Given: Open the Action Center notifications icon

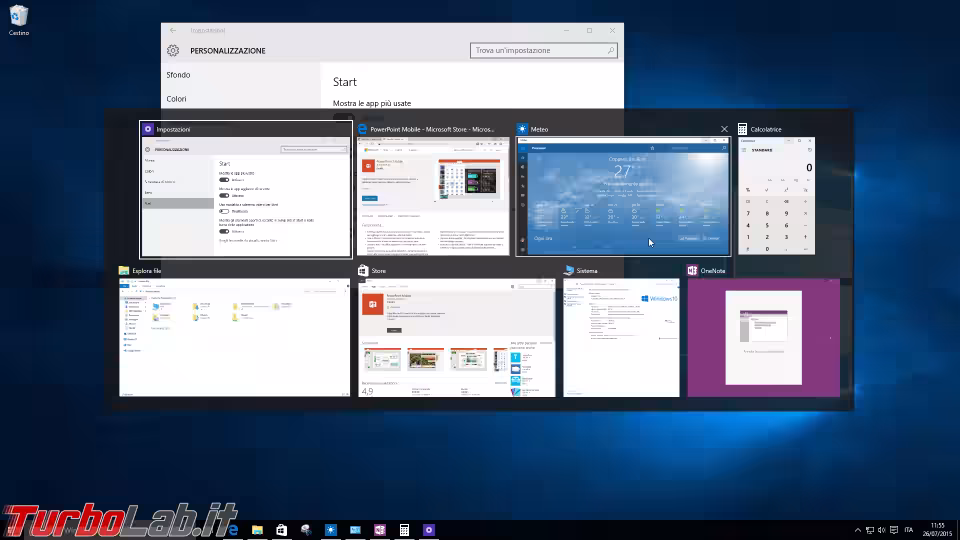Looking at the screenshot, I should tap(894, 530).
